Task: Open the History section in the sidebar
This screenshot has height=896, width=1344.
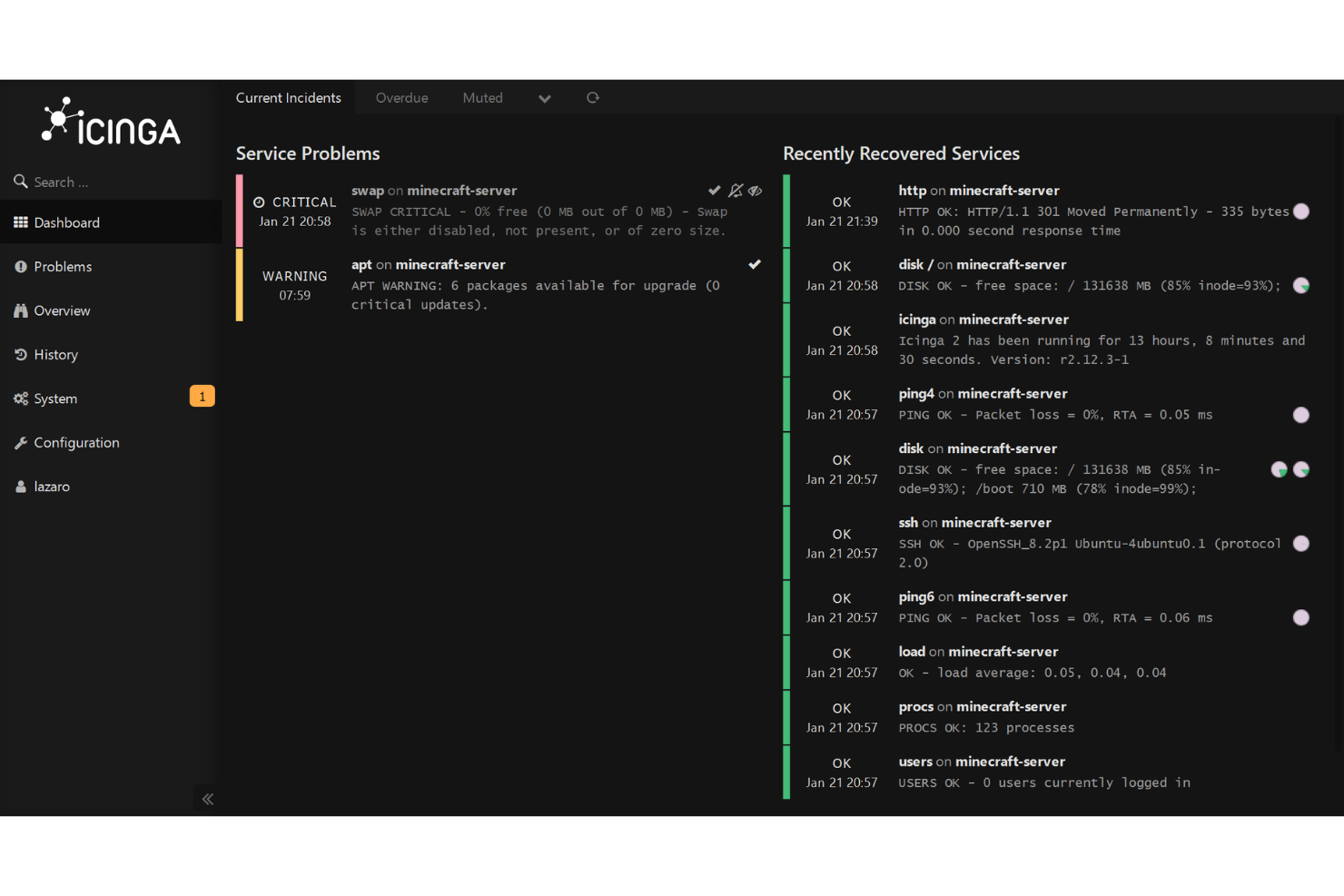Action: click(x=55, y=354)
